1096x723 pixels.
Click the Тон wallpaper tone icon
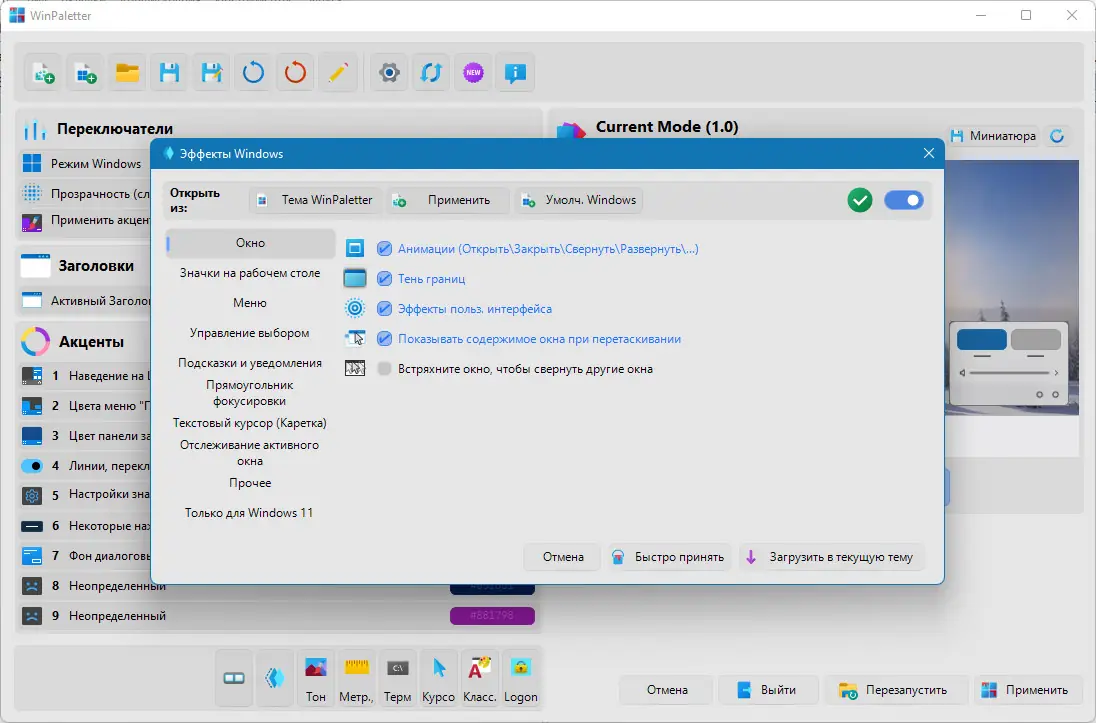pyautogui.click(x=316, y=678)
